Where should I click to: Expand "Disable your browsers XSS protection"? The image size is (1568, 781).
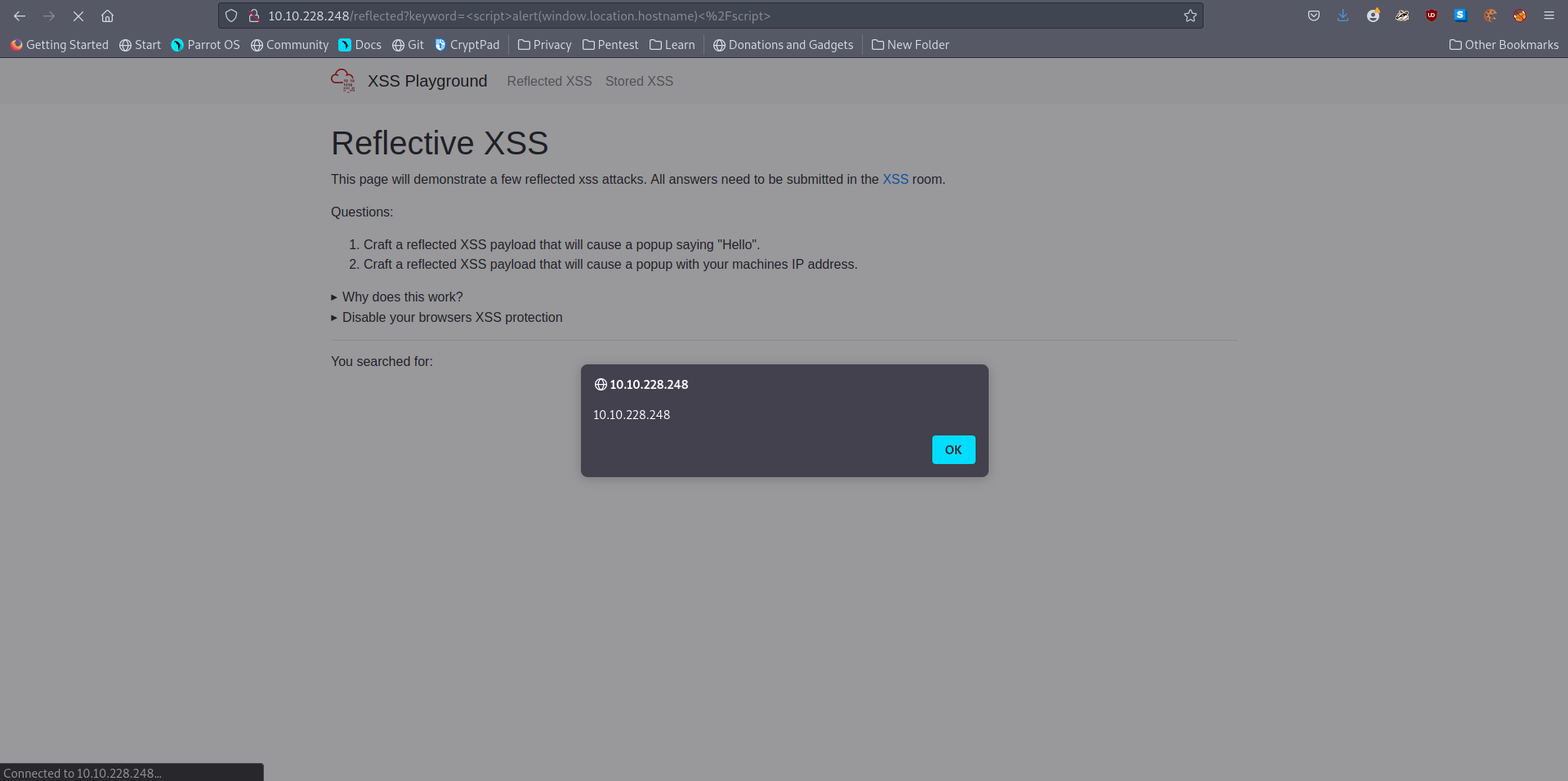(x=452, y=318)
